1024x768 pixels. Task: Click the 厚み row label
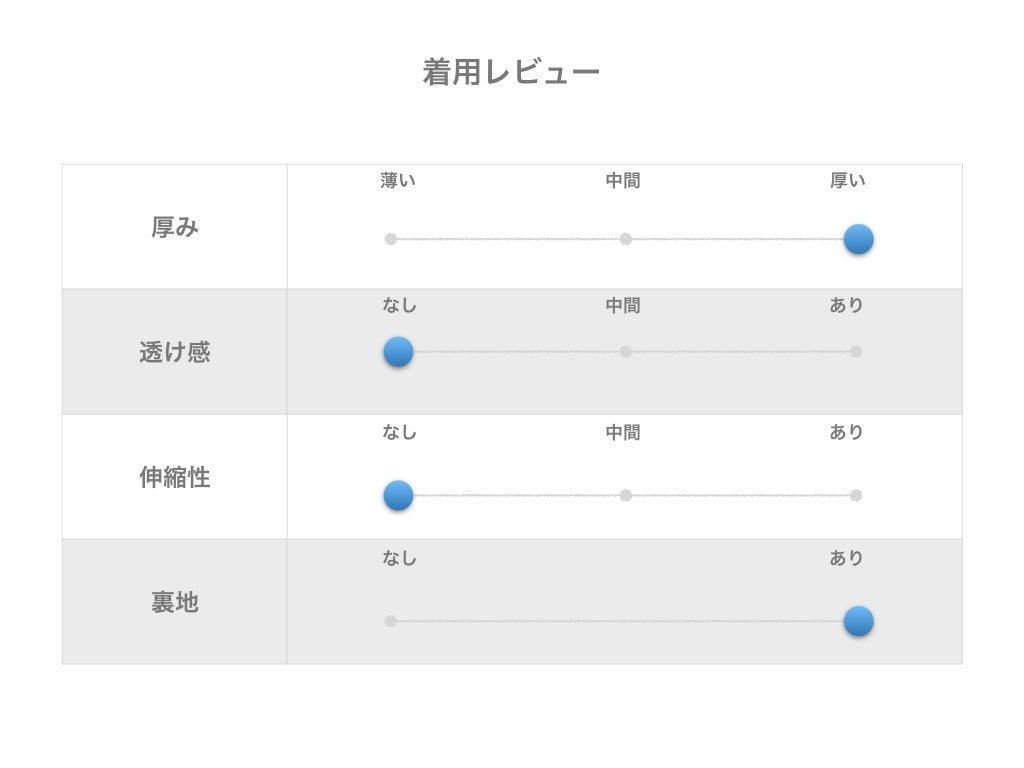coord(175,228)
